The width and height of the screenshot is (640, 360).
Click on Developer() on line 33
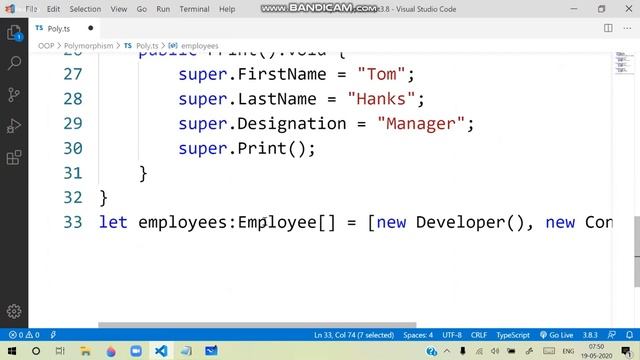(470, 222)
